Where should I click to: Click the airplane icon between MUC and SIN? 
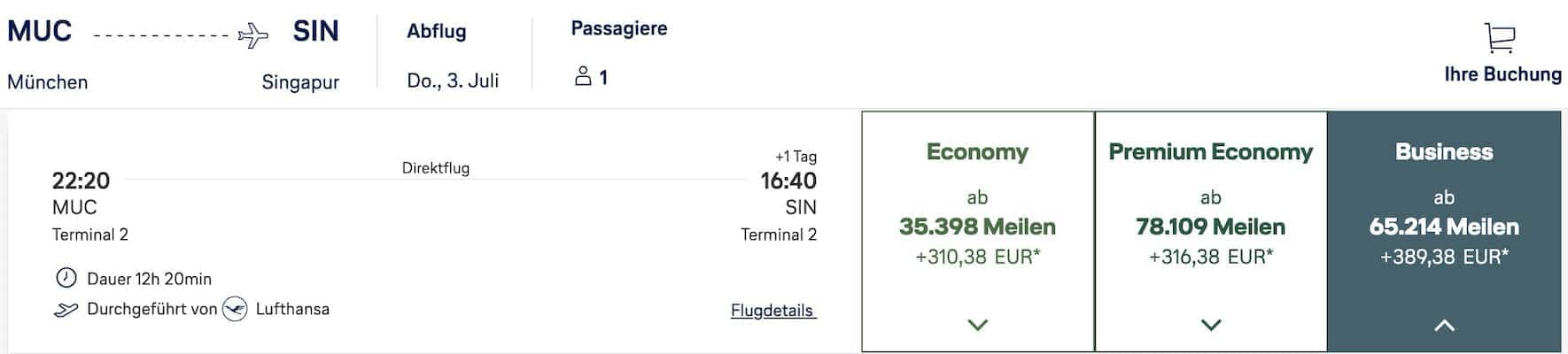point(253,36)
